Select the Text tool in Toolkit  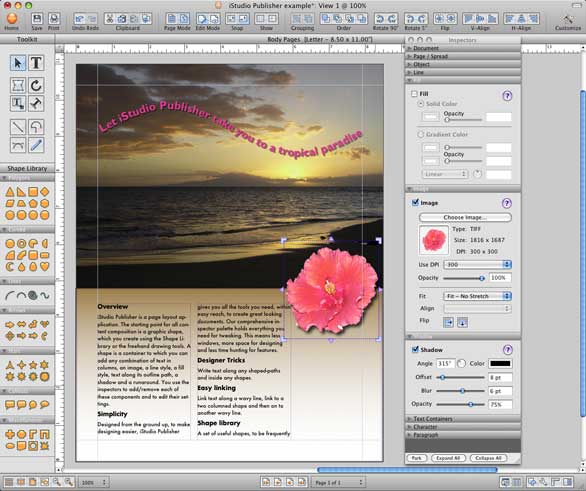pos(36,63)
